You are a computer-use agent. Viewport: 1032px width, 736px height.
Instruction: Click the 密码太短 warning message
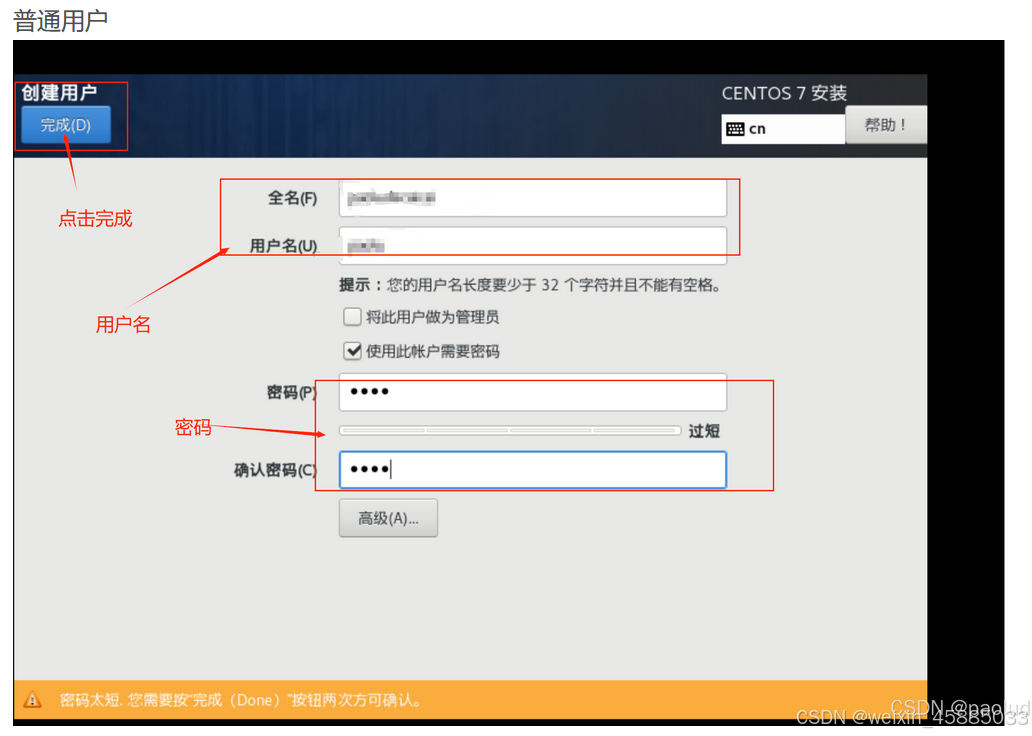240,700
